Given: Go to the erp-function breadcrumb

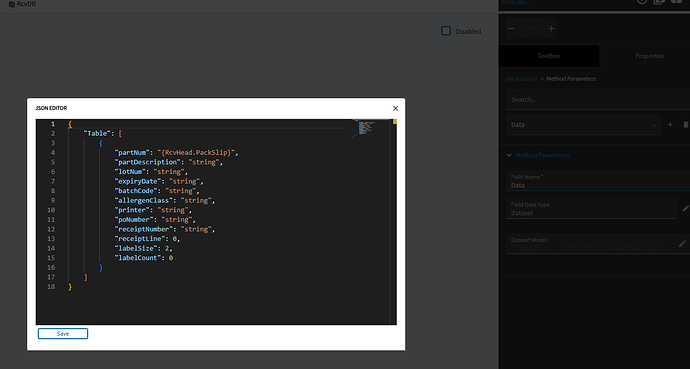Looking at the screenshot, I should pyautogui.click(x=521, y=79).
